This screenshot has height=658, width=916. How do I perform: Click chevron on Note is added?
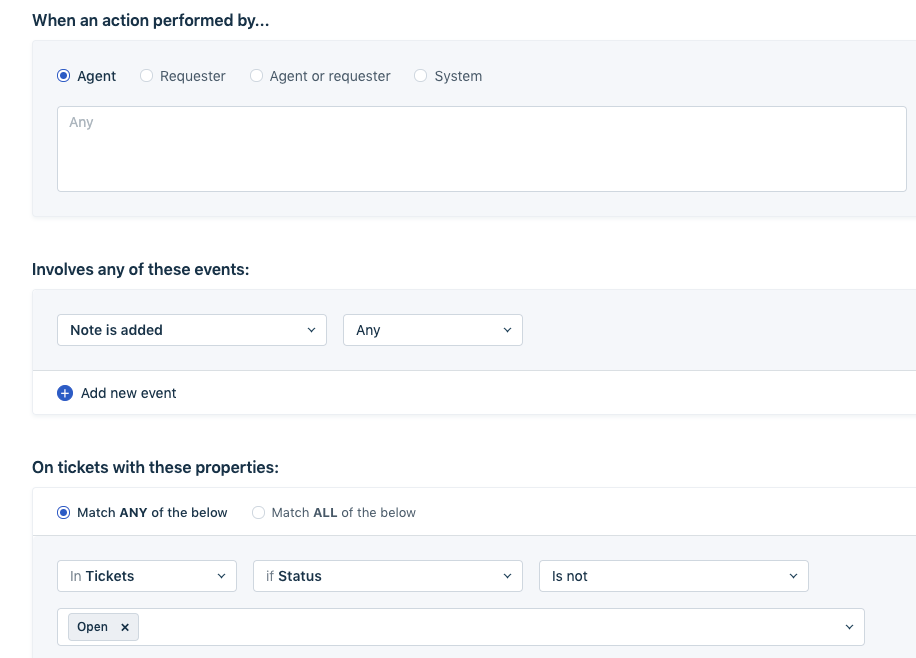pyautogui.click(x=311, y=330)
